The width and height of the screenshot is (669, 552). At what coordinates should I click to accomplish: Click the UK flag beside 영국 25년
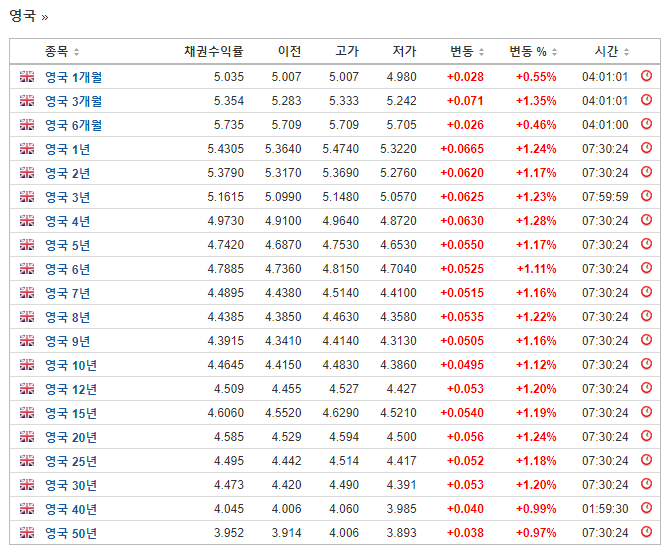pos(27,461)
